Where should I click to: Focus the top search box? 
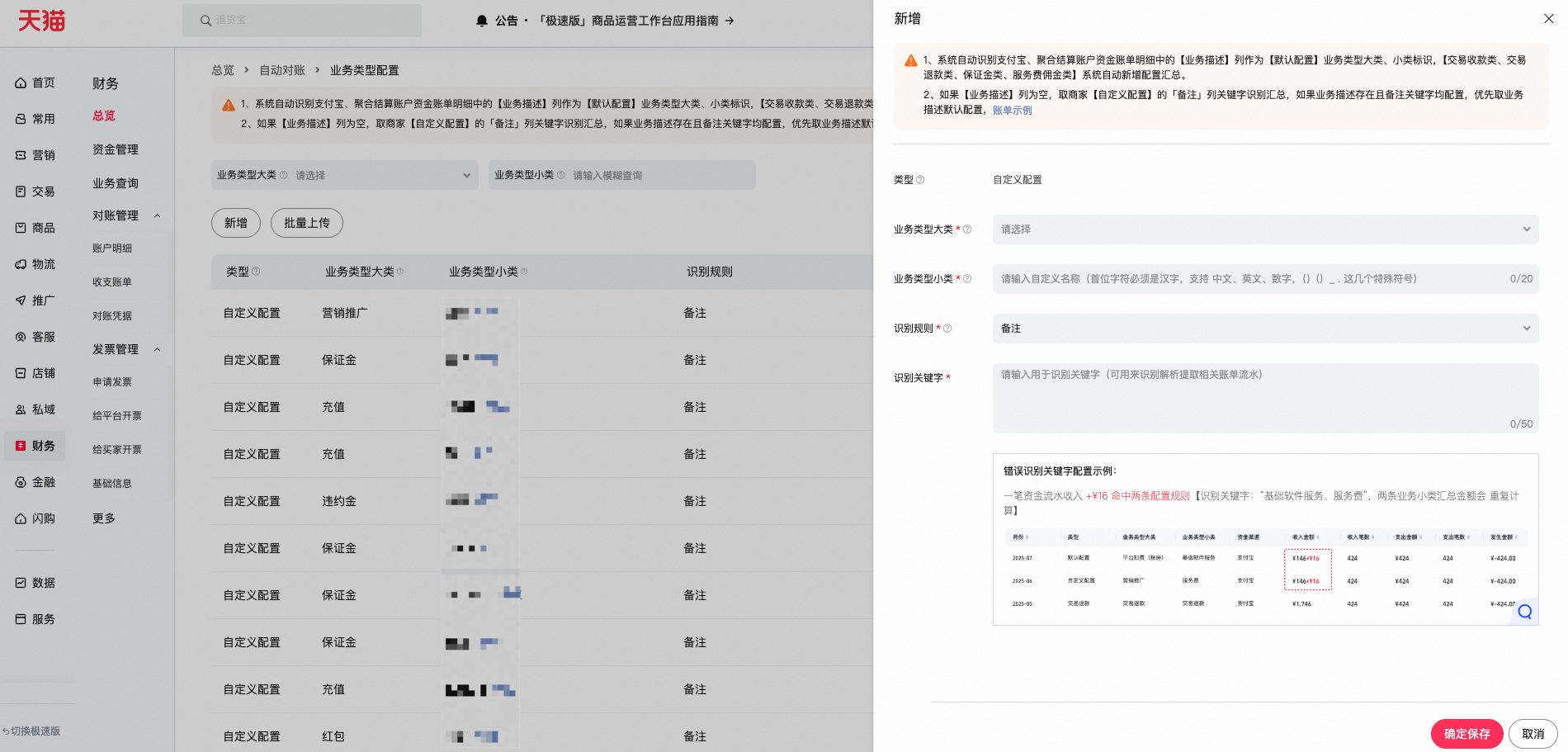(302, 20)
